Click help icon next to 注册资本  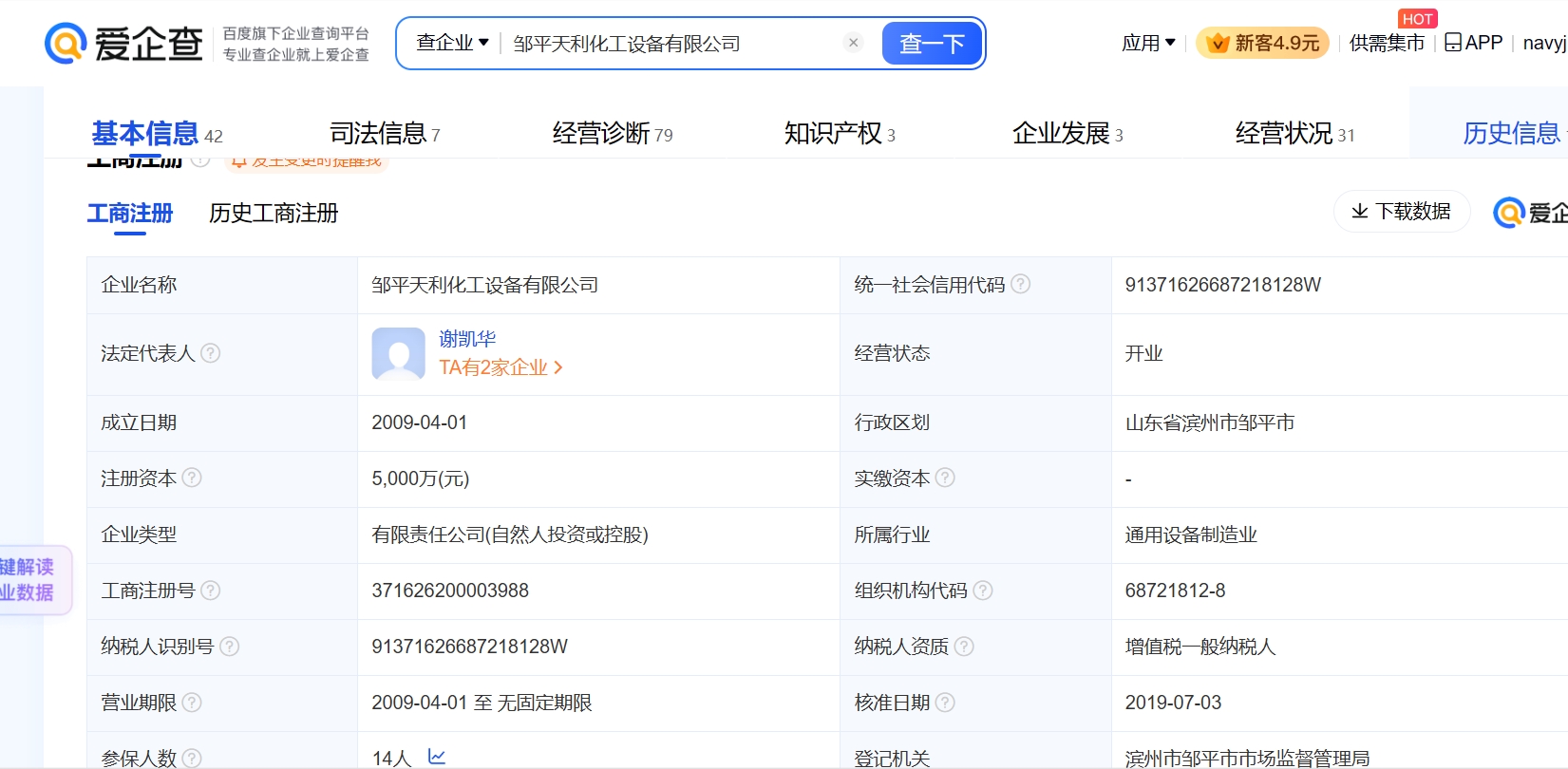tap(192, 478)
